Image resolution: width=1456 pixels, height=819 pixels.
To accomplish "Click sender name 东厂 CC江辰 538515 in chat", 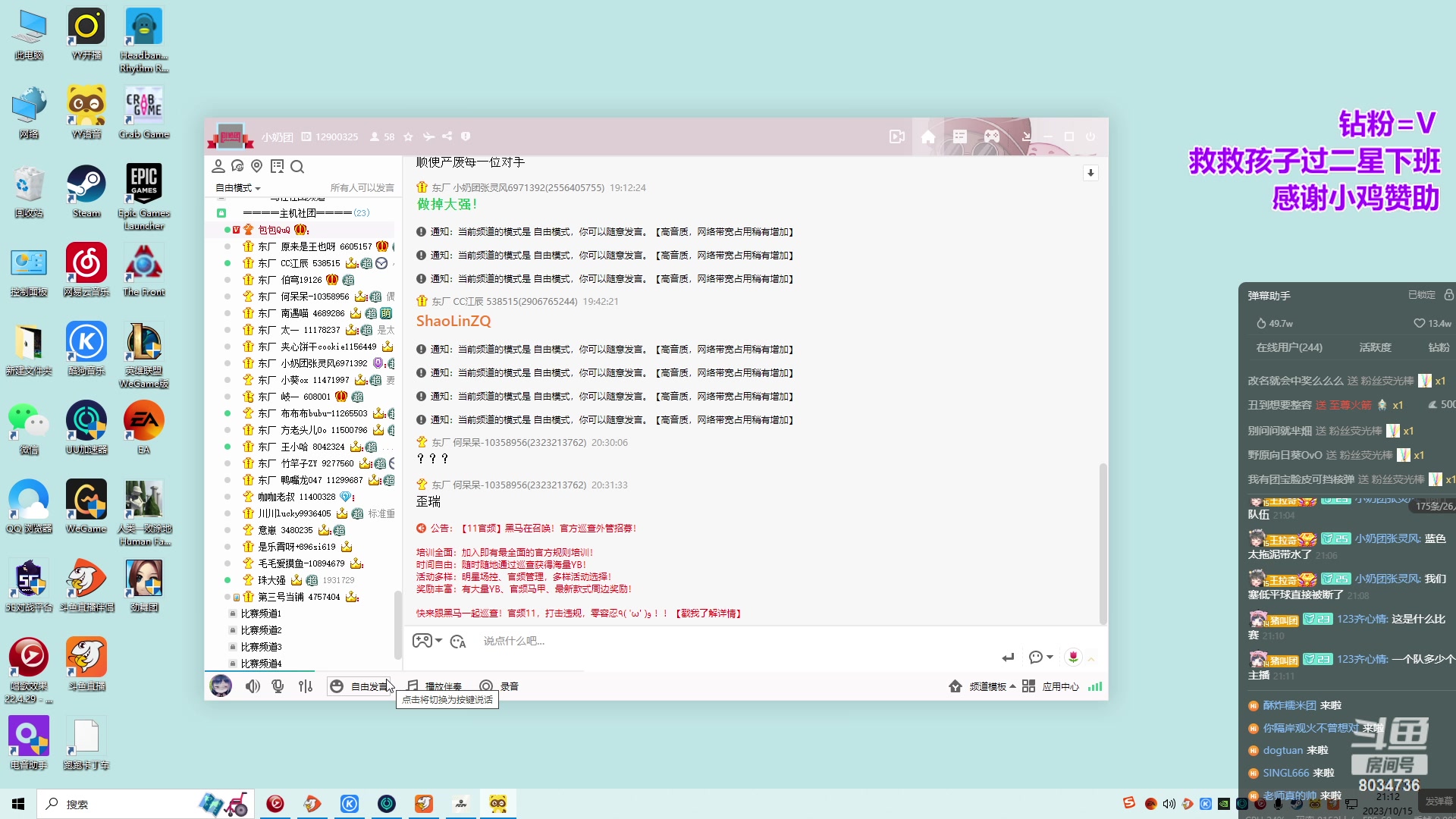I will (x=504, y=302).
